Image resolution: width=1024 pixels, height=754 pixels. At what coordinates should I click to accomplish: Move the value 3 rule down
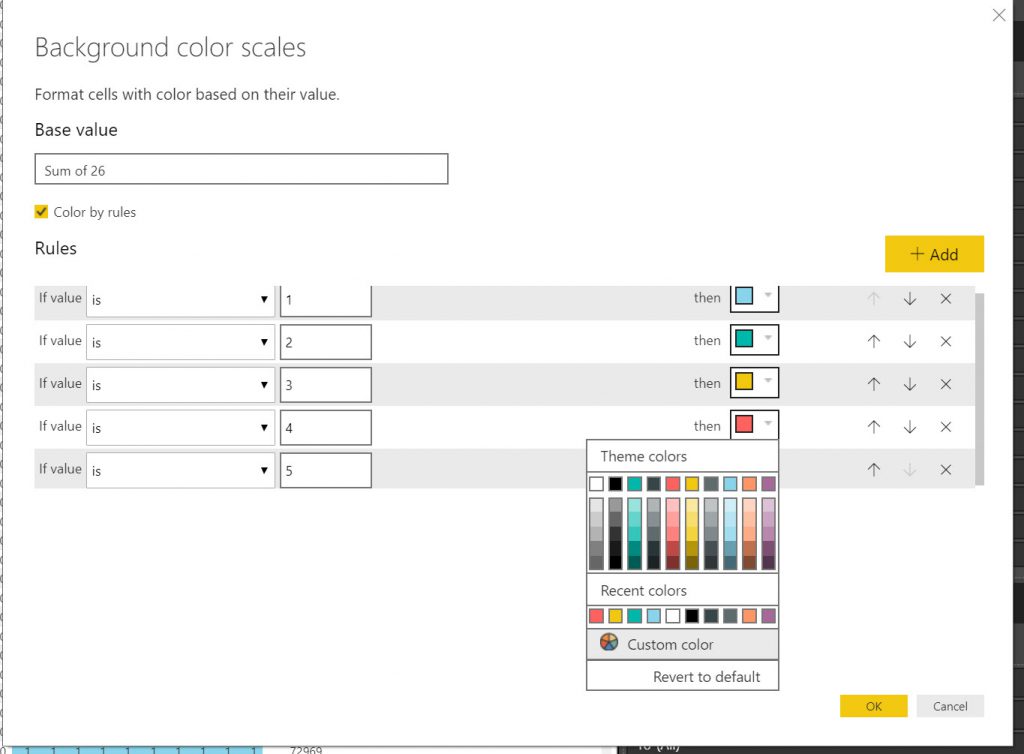pos(910,384)
